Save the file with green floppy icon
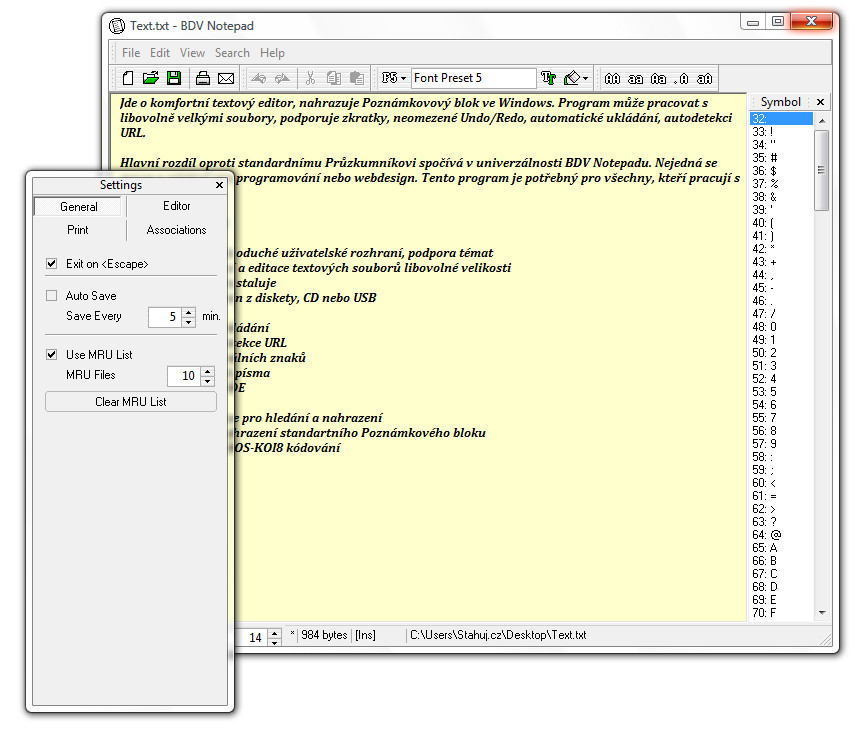This screenshot has height=731, width=865. pos(174,78)
